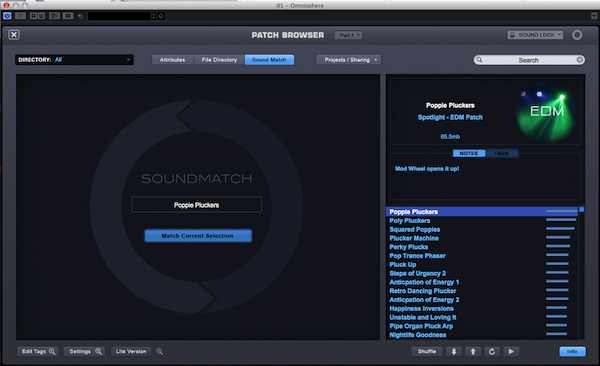The image size is (600, 366).
Task: Click the Settings button in bottom bar
Action: click(85, 351)
